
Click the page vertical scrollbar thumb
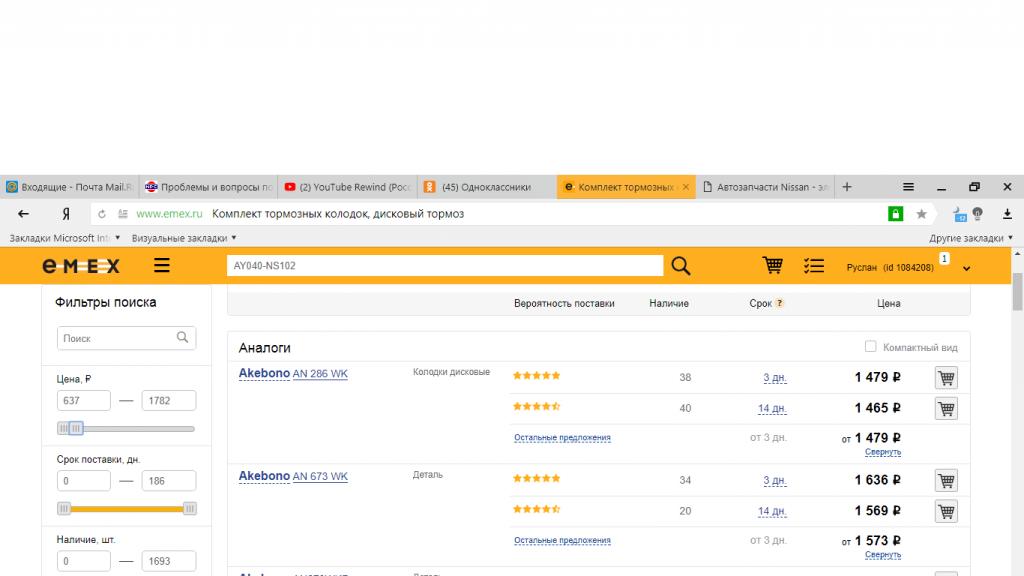(1017, 292)
